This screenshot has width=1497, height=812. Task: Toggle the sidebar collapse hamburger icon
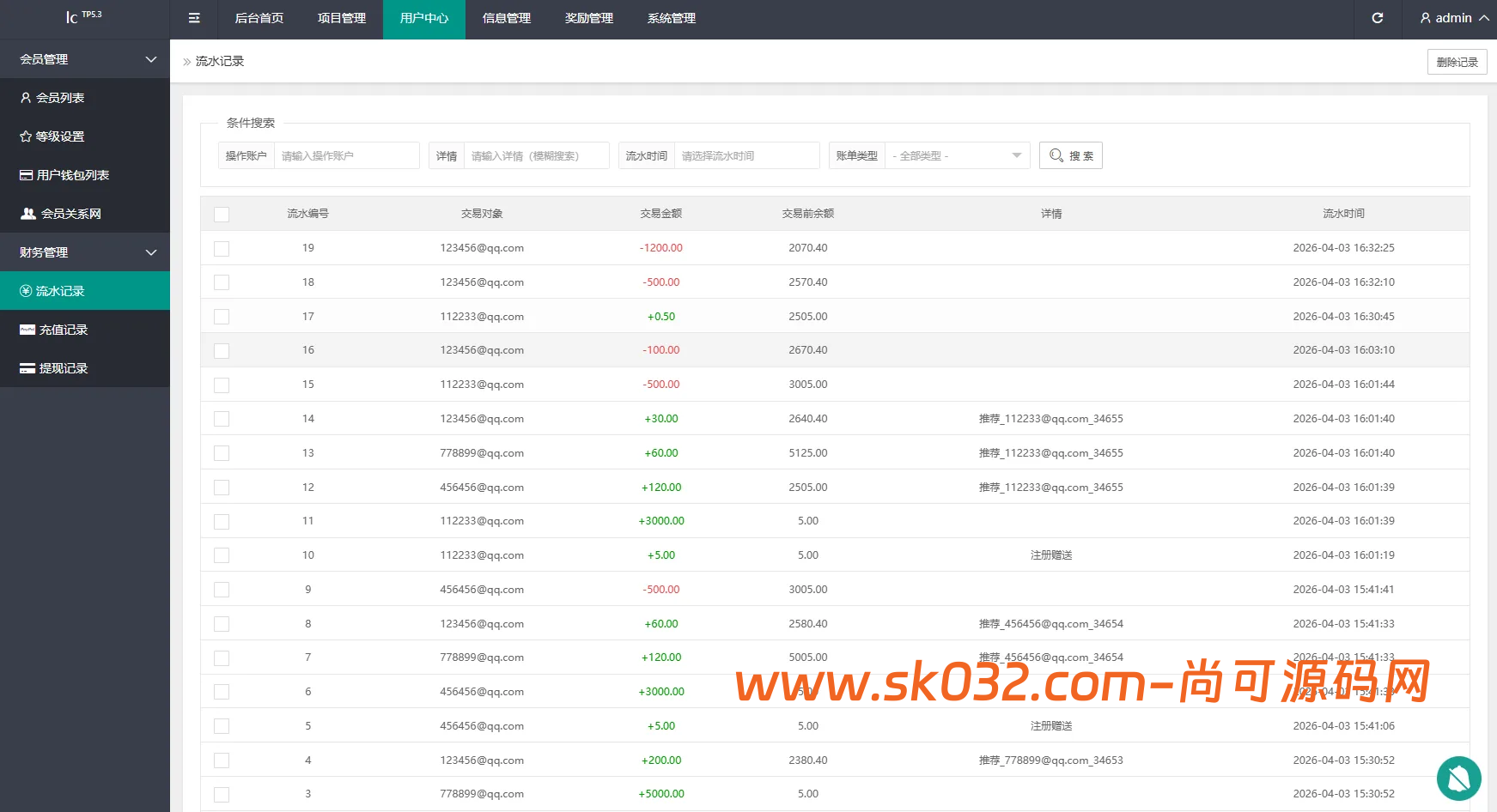pos(194,18)
